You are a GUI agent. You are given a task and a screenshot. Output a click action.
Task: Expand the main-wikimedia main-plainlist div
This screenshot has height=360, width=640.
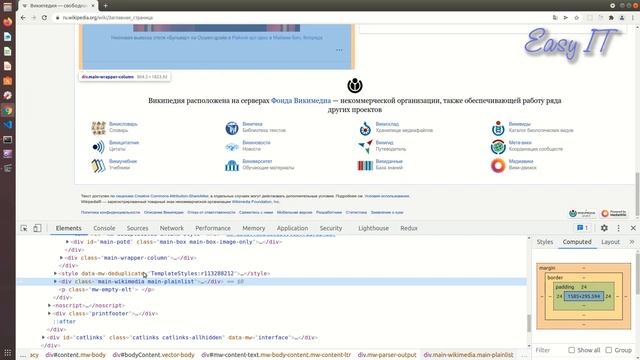coord(56,281)
